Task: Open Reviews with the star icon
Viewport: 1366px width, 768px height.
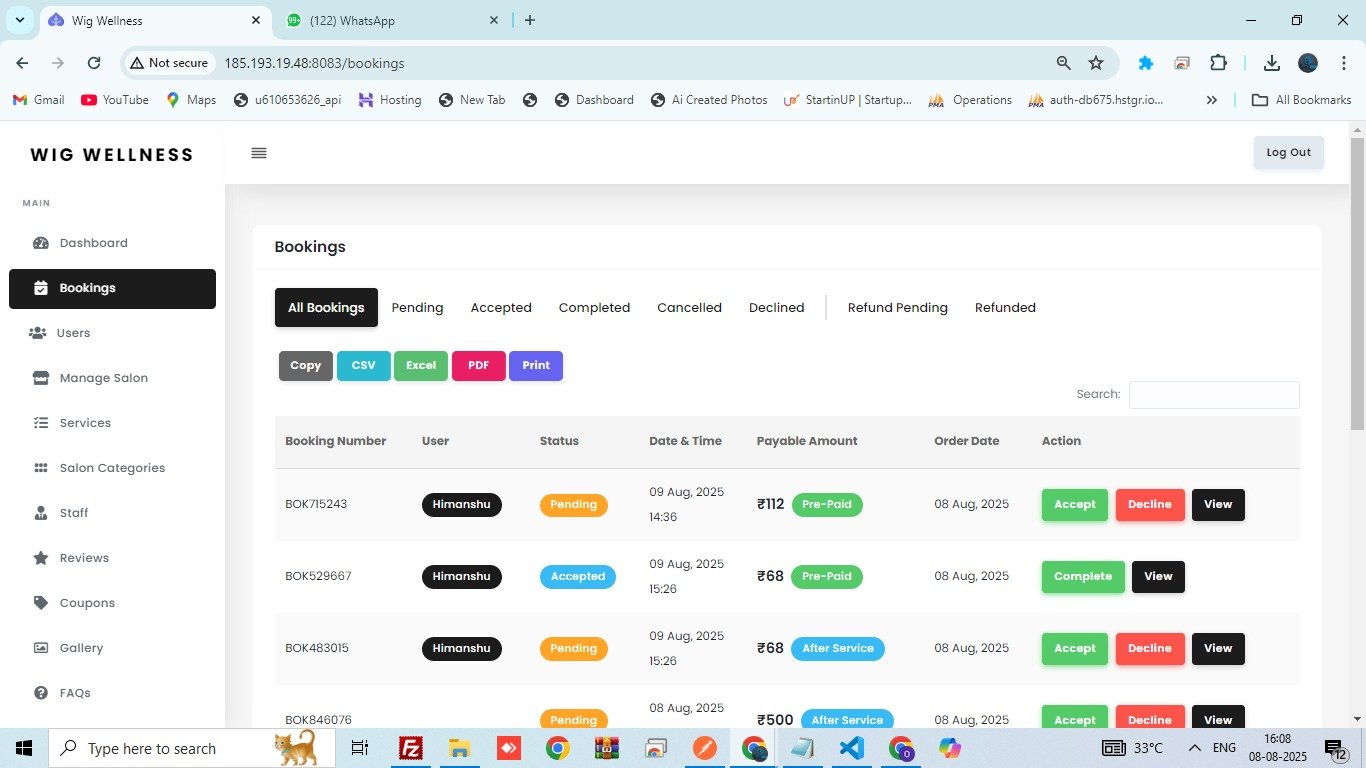Action: [84, 558]
